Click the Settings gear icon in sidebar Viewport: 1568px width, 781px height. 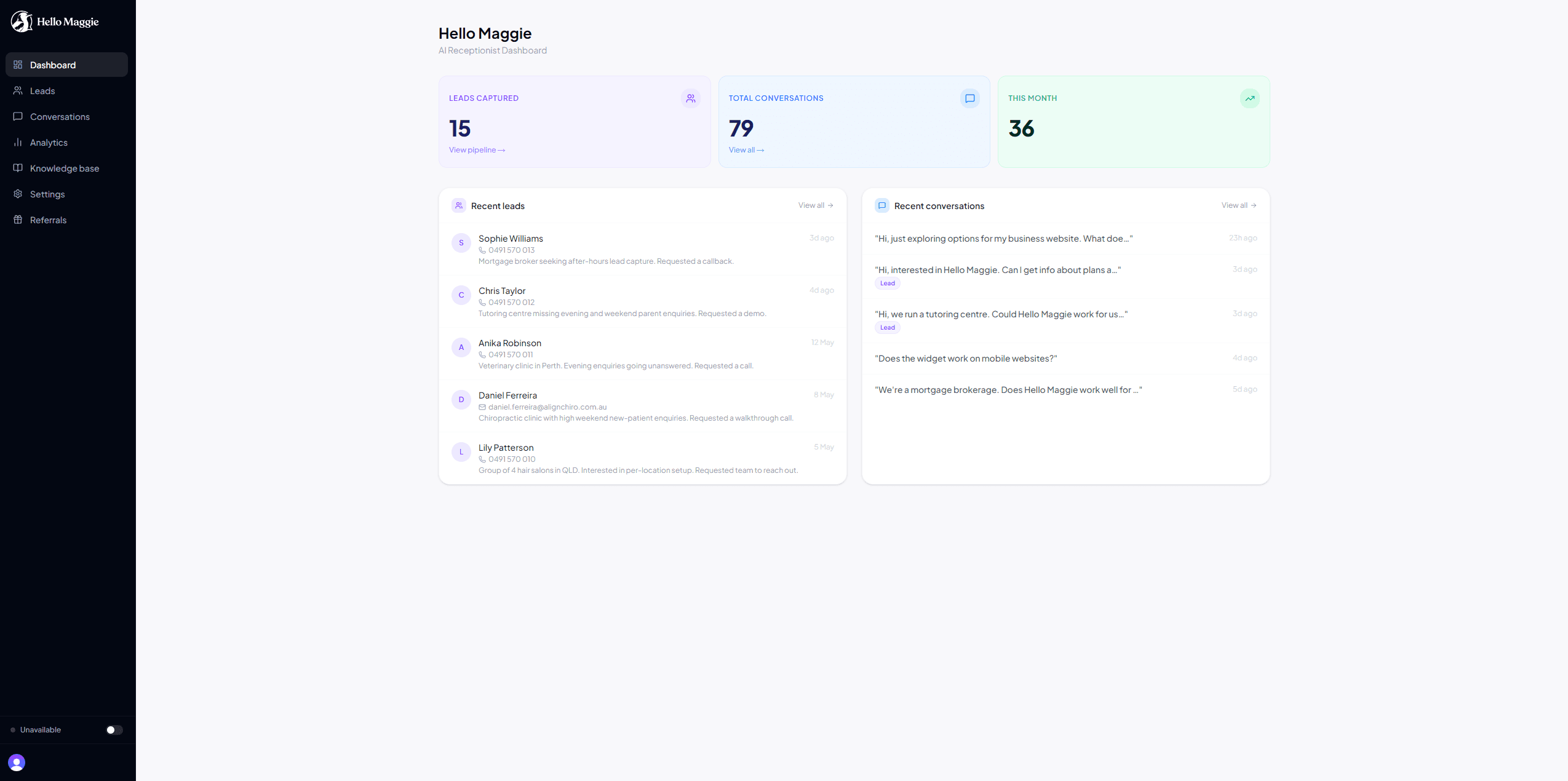(18, 194)
